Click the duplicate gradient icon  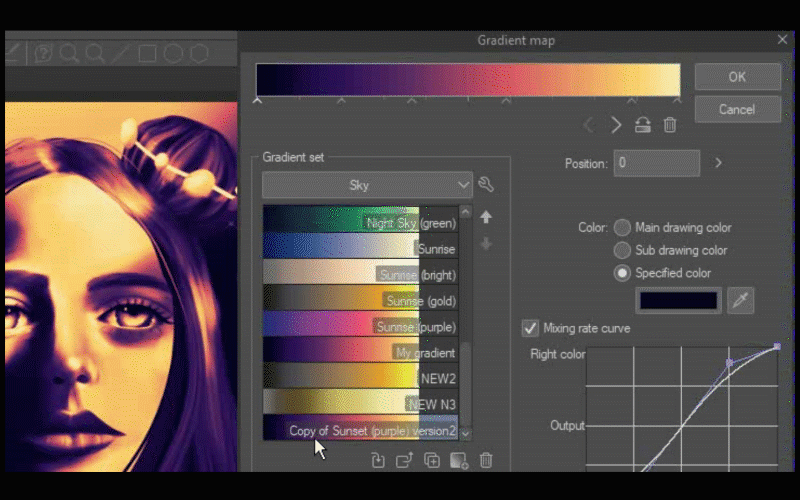tap(432, 461)
